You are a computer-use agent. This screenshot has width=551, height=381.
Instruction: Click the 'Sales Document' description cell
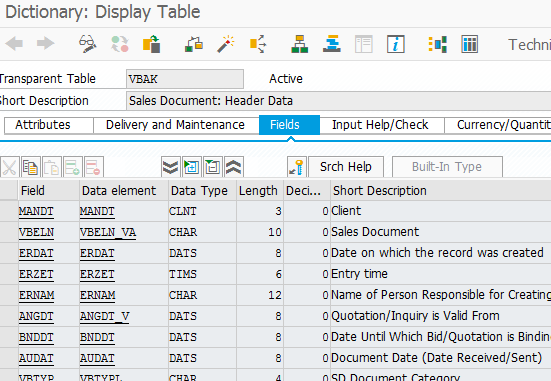[x=441, y=232]
